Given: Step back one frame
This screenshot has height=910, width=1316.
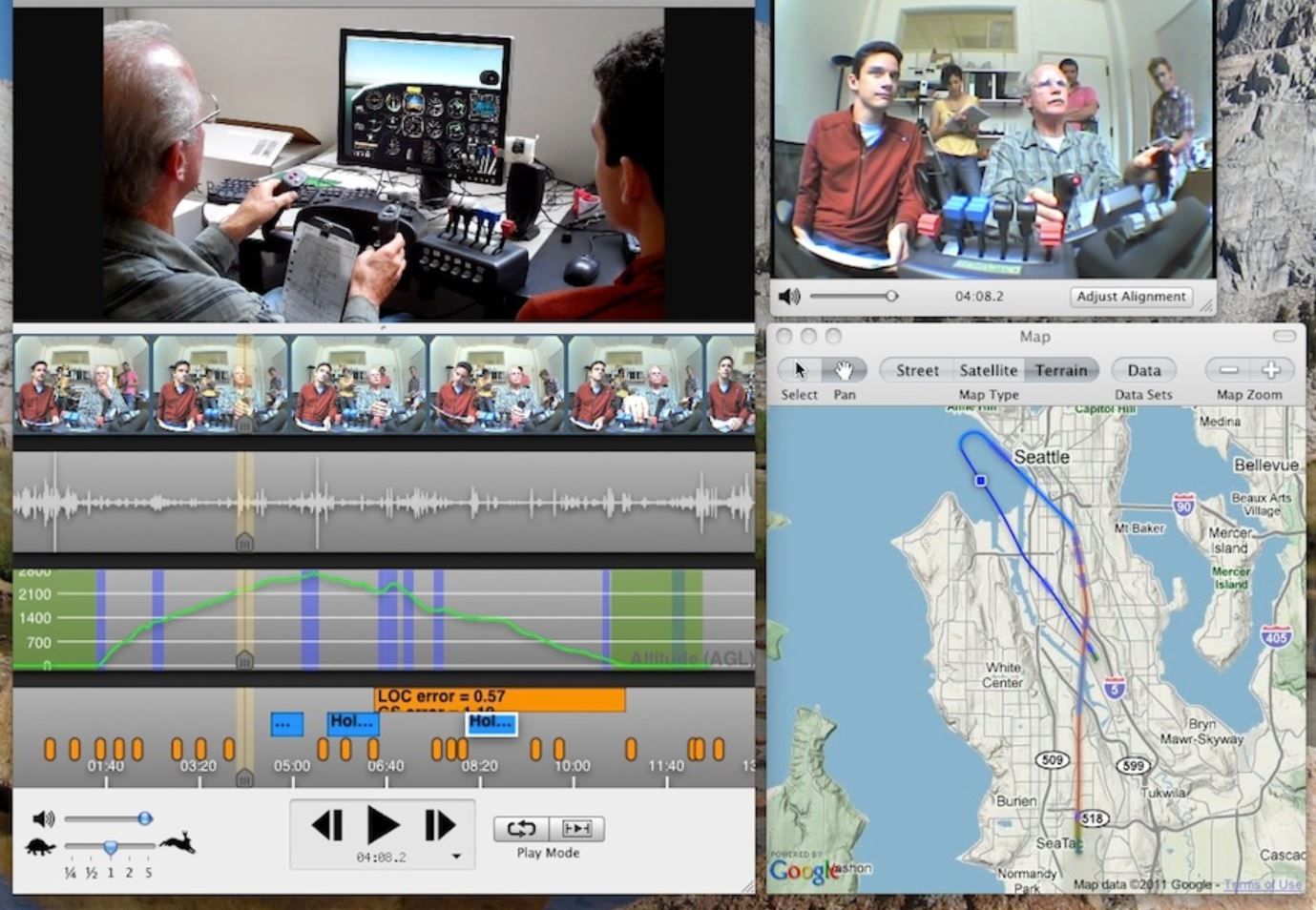Looking at the screenshot, I should (x=328, y=825).
